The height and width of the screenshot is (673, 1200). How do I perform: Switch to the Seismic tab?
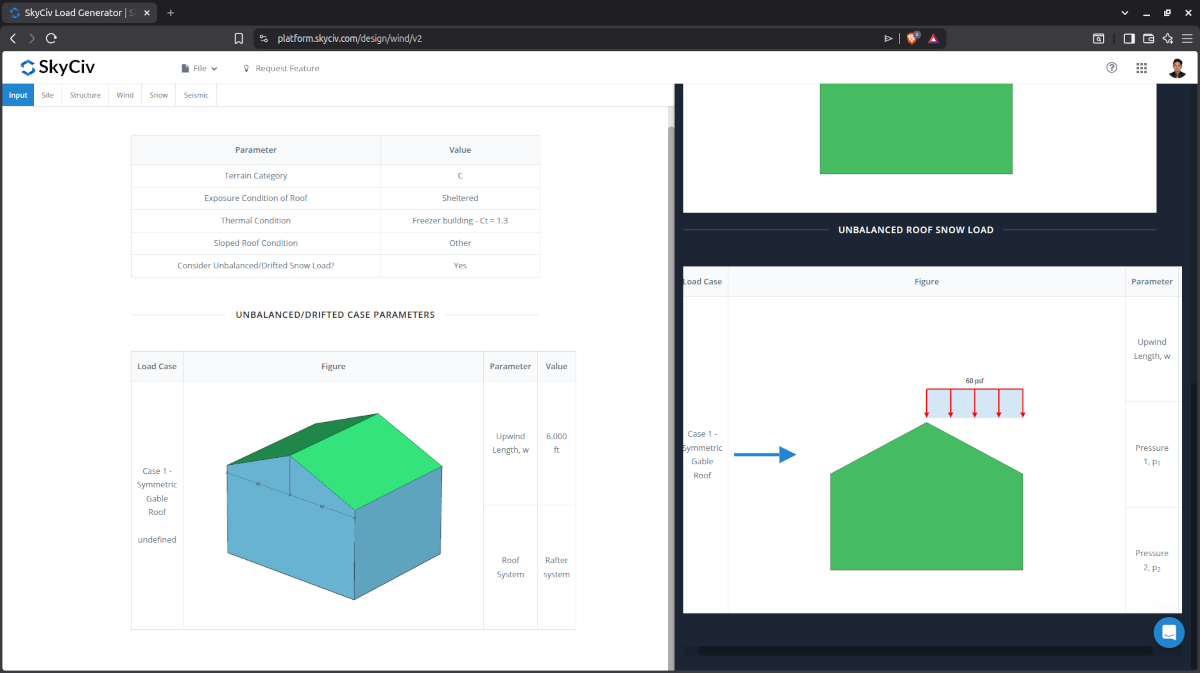coord(196,95)
